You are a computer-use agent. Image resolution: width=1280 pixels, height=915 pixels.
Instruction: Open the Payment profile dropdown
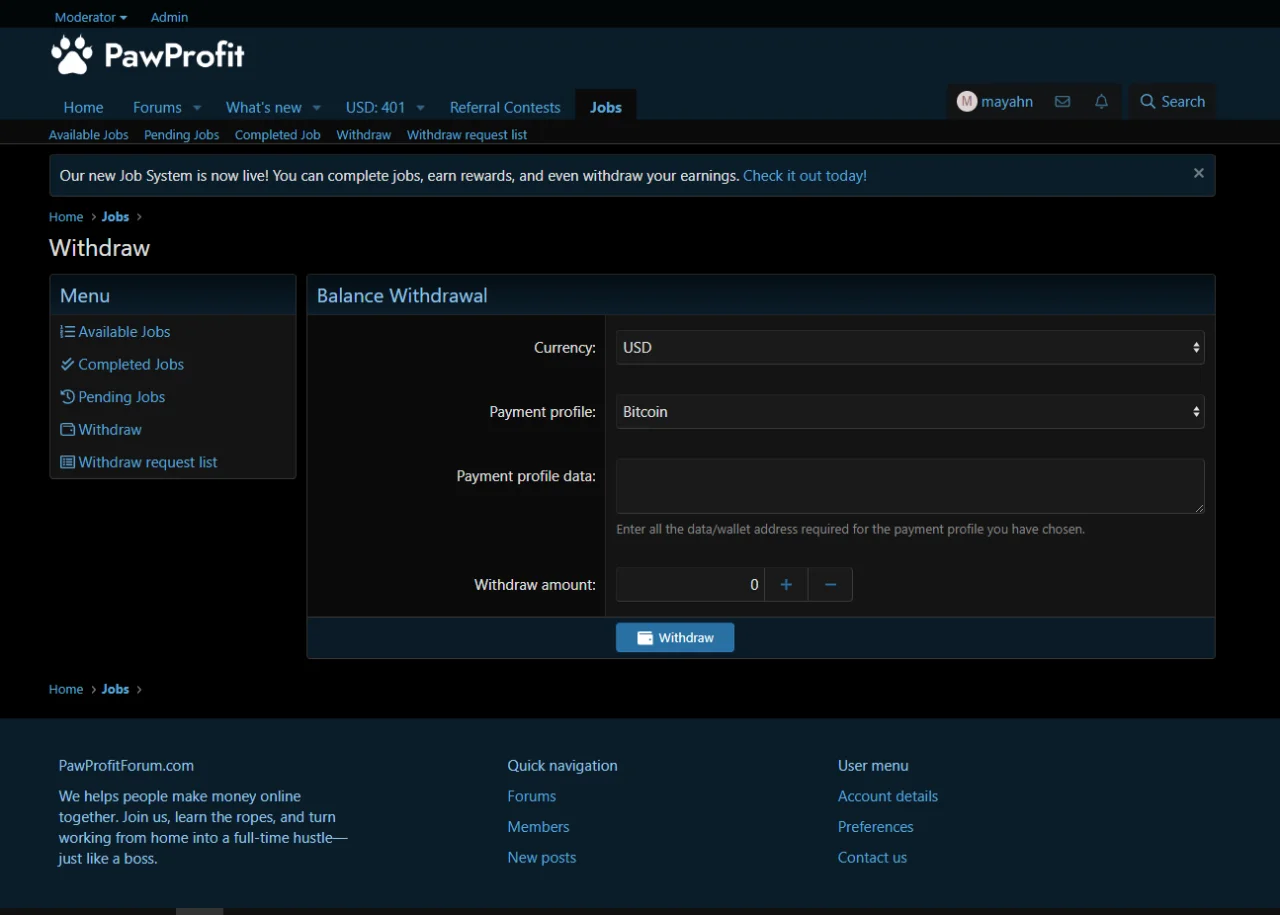coord(909,412)
